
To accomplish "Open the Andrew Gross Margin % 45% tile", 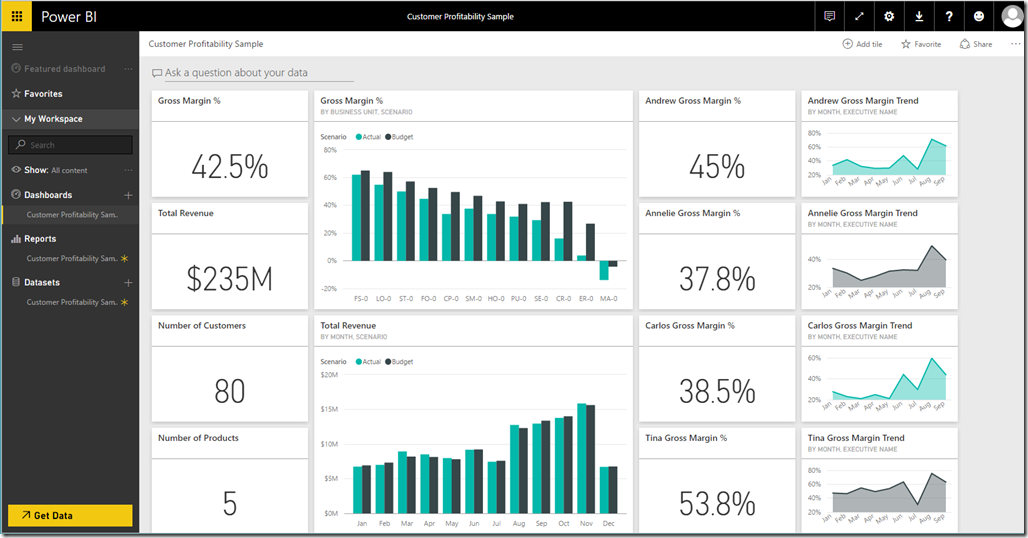I will coord(717,144).
